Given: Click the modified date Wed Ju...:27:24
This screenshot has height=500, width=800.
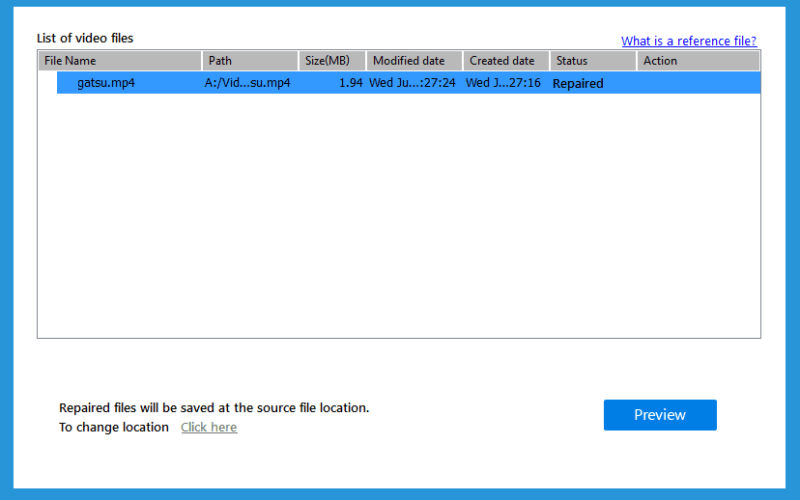Looking at the screenshot, I should tap(412, 83).
